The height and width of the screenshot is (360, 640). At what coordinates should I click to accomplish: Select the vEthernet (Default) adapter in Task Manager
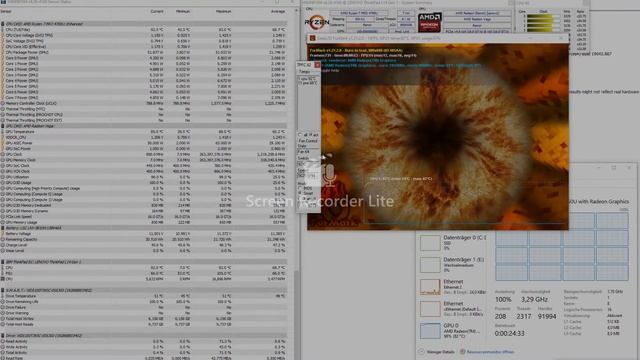pyautogui.click(x=452, y=309)
